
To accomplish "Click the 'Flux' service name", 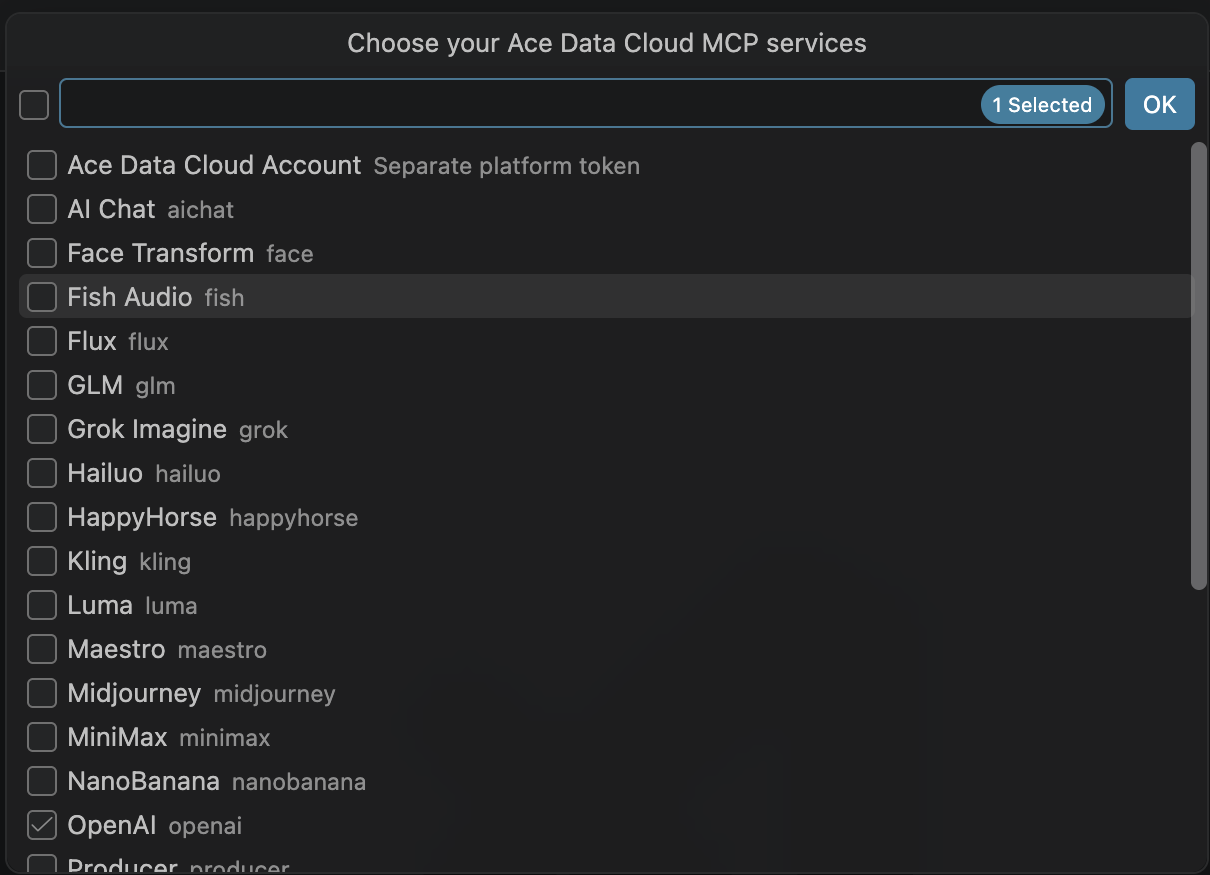I will pos(92,341).
